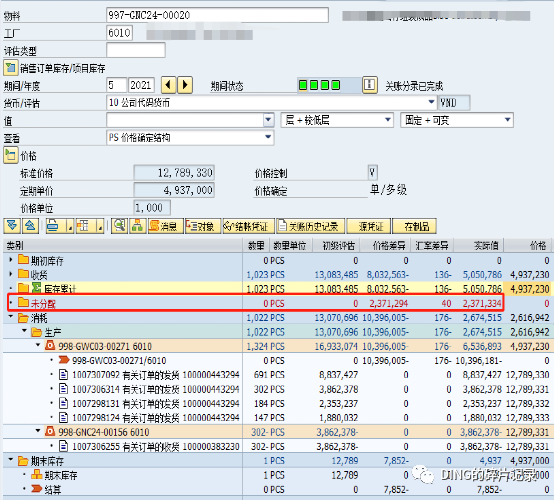Open the 货币/评估 currency dropdown

coord(431,102)
